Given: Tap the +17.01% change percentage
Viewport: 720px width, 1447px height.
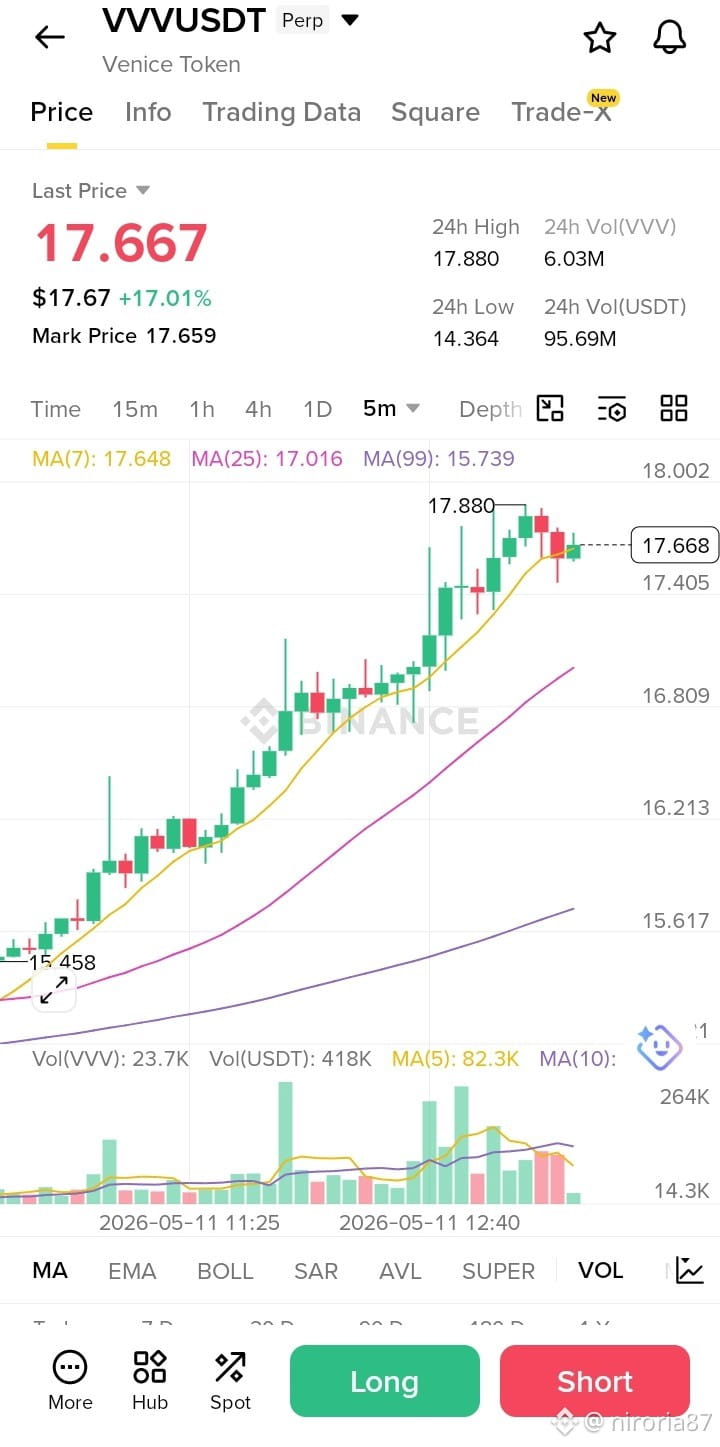Looking at the screenshot, I should click(x=165, y=298).
